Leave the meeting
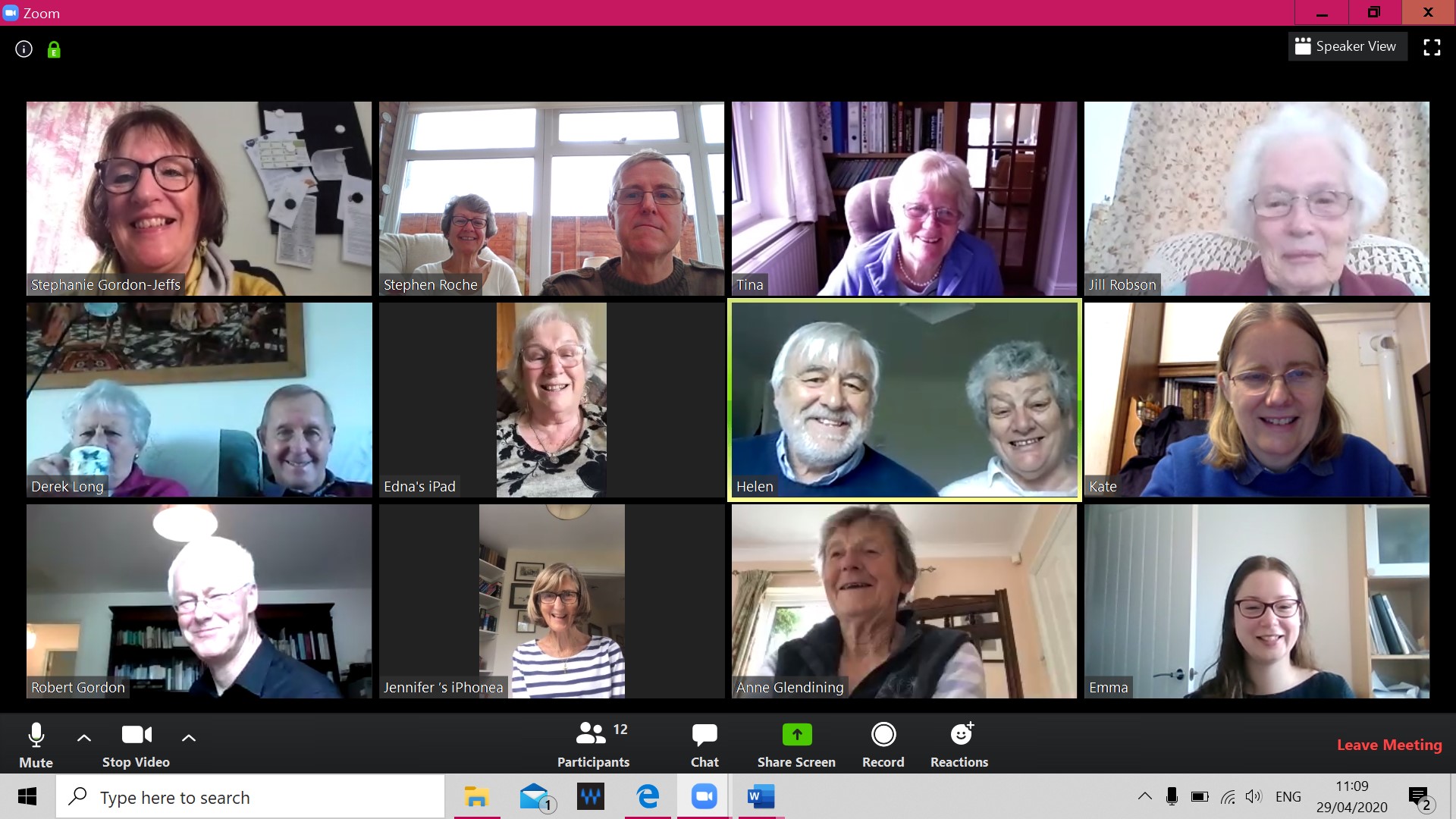The height and width of the screenshot is (819, 1456). pos(1389,745)
